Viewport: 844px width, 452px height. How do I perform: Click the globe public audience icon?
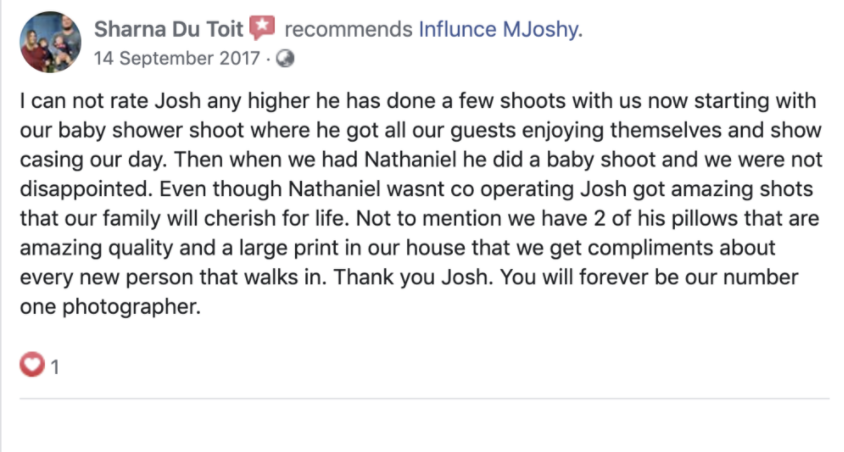285,58
